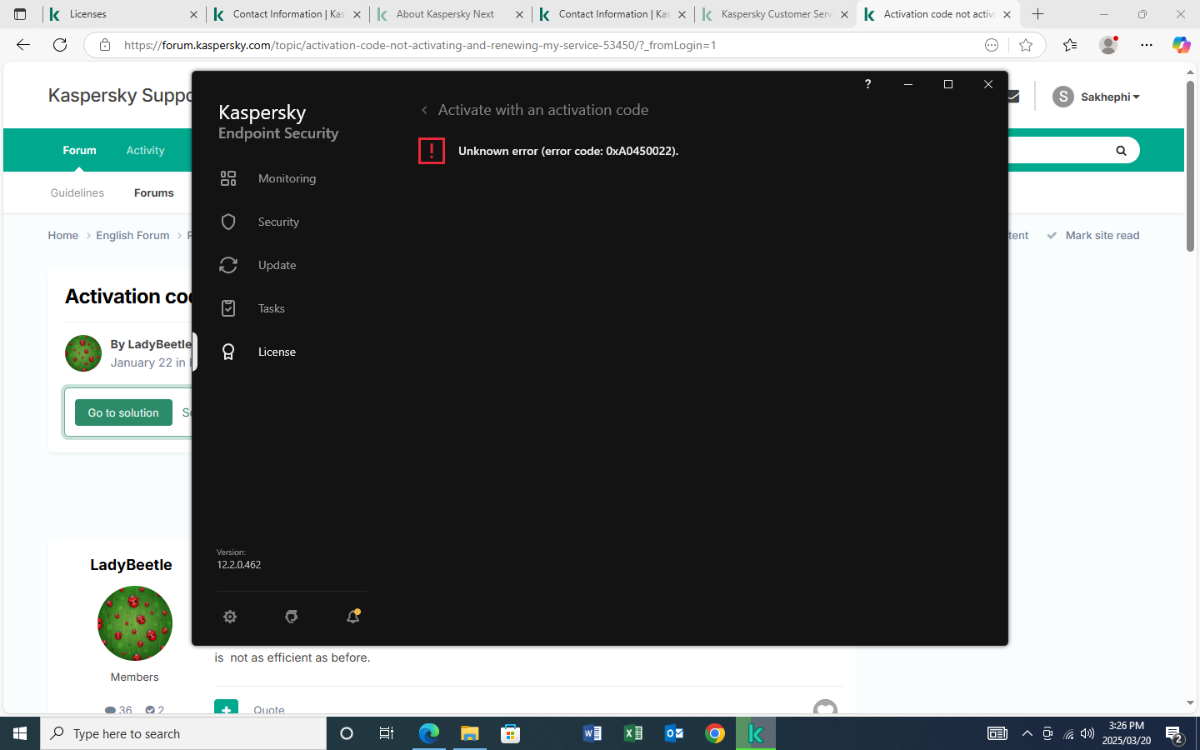
Task: Open Microsoft Store from the taskbar
Action: tap(510, 733)
